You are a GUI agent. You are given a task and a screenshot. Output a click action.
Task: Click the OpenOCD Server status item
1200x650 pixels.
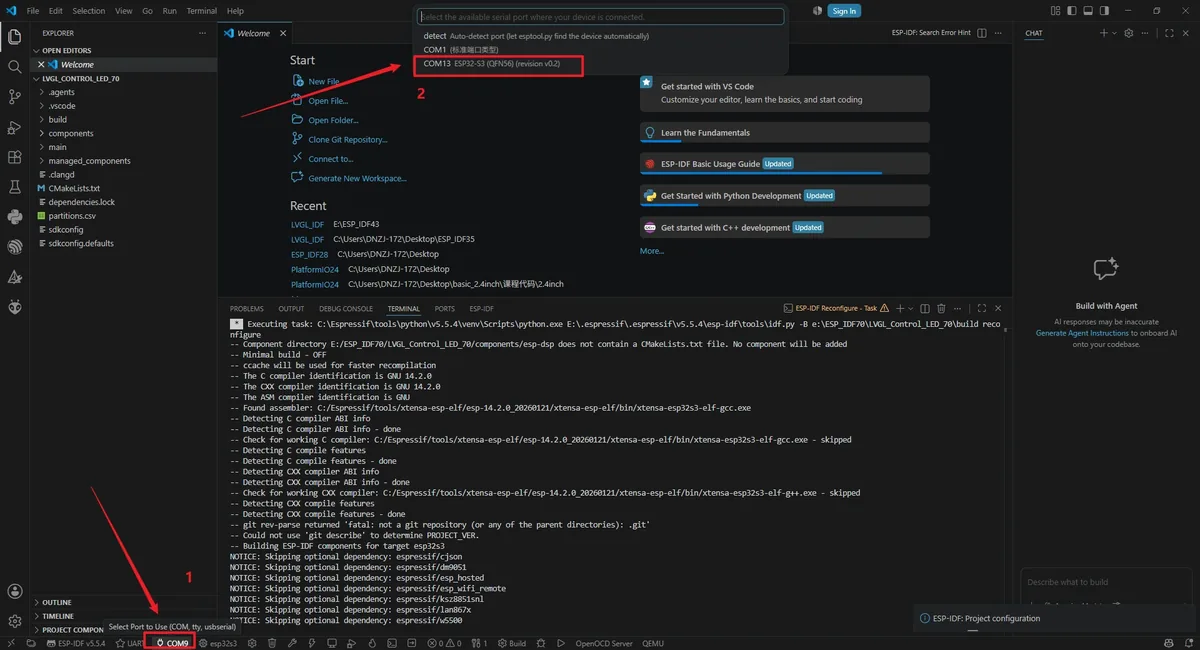[604, 643]
